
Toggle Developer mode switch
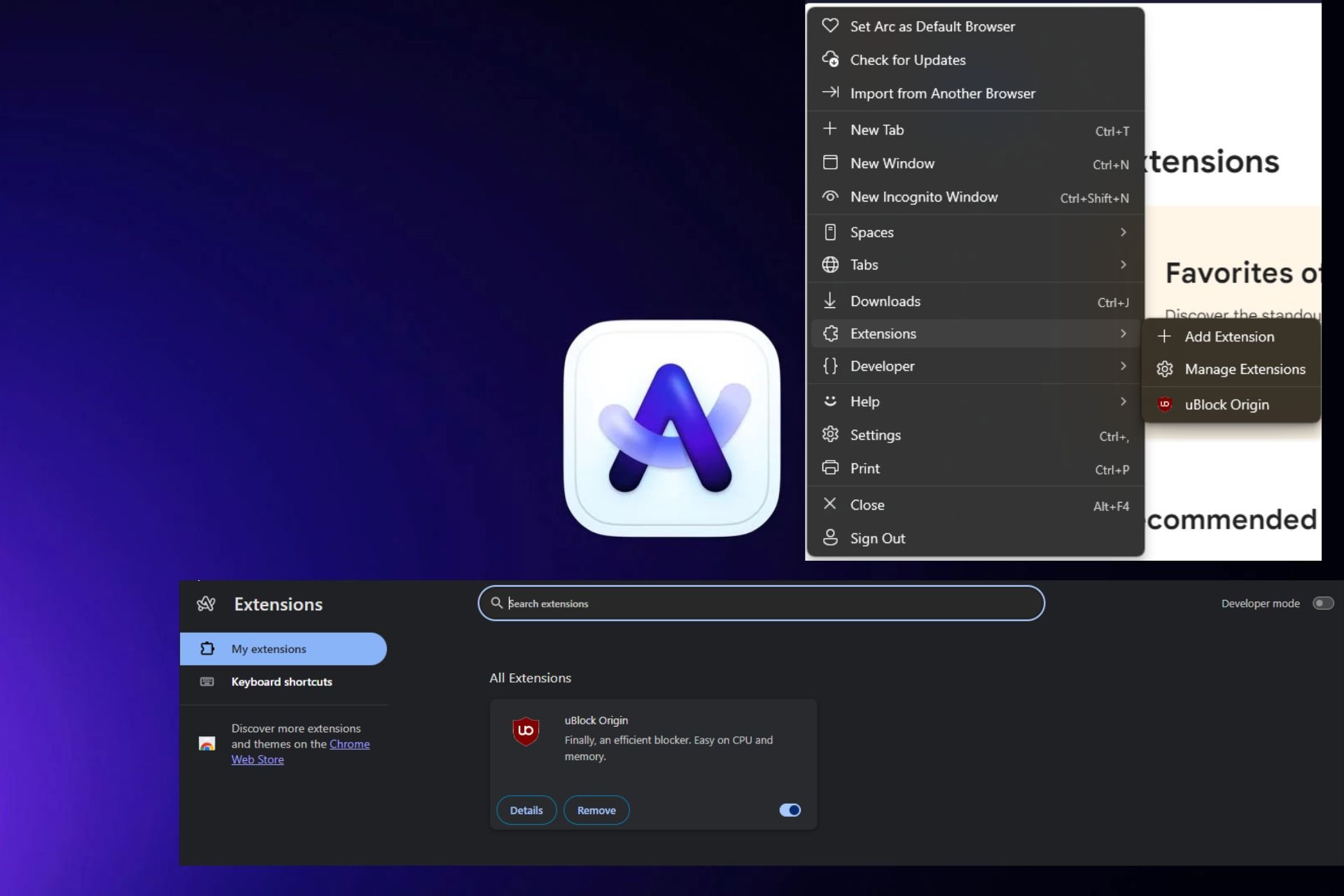pyautogui.click(x=1323, y=603)
